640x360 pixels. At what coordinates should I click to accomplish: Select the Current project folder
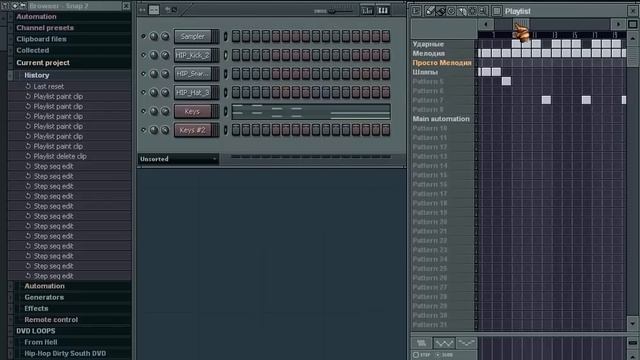tap(43, 63)
